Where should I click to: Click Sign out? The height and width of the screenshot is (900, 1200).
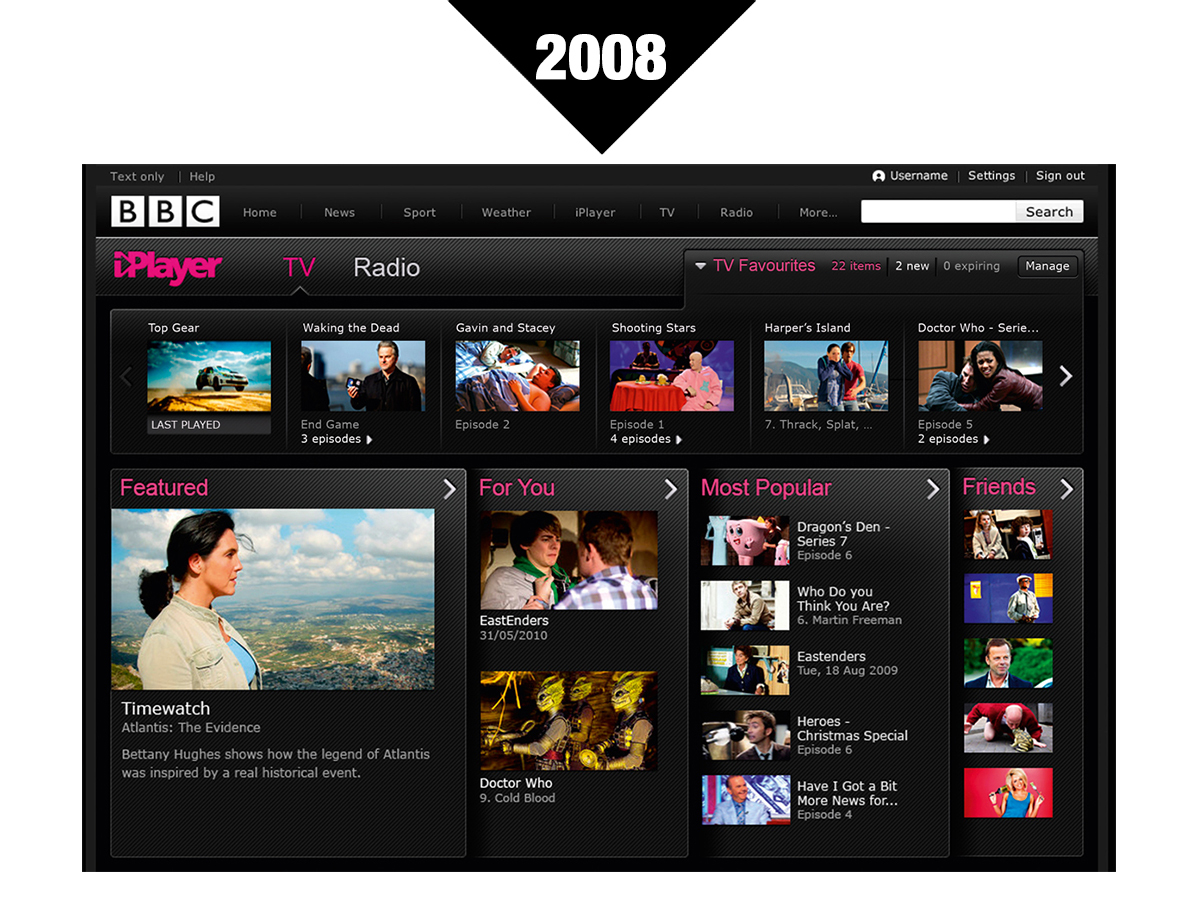pyautogui.click(x=1060, y=175)
